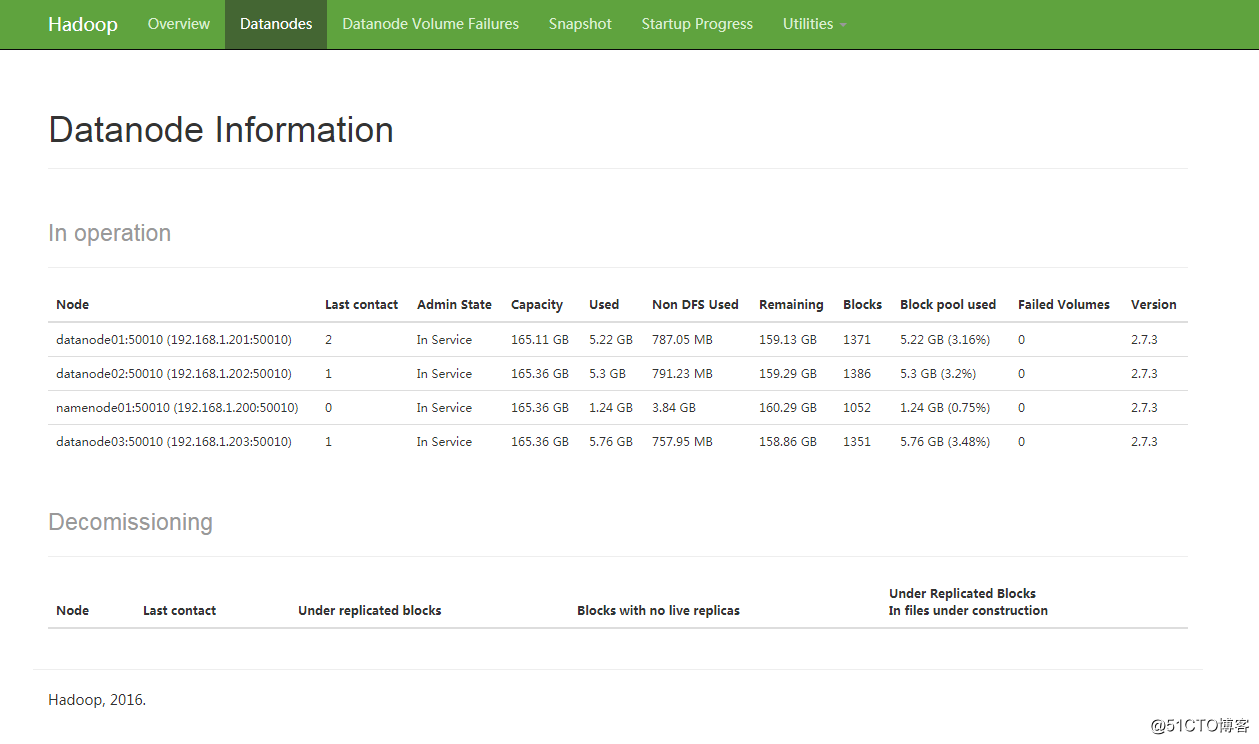The image size is (1259, 744).
Task: Click blocks count 1052
Action: 857,408
